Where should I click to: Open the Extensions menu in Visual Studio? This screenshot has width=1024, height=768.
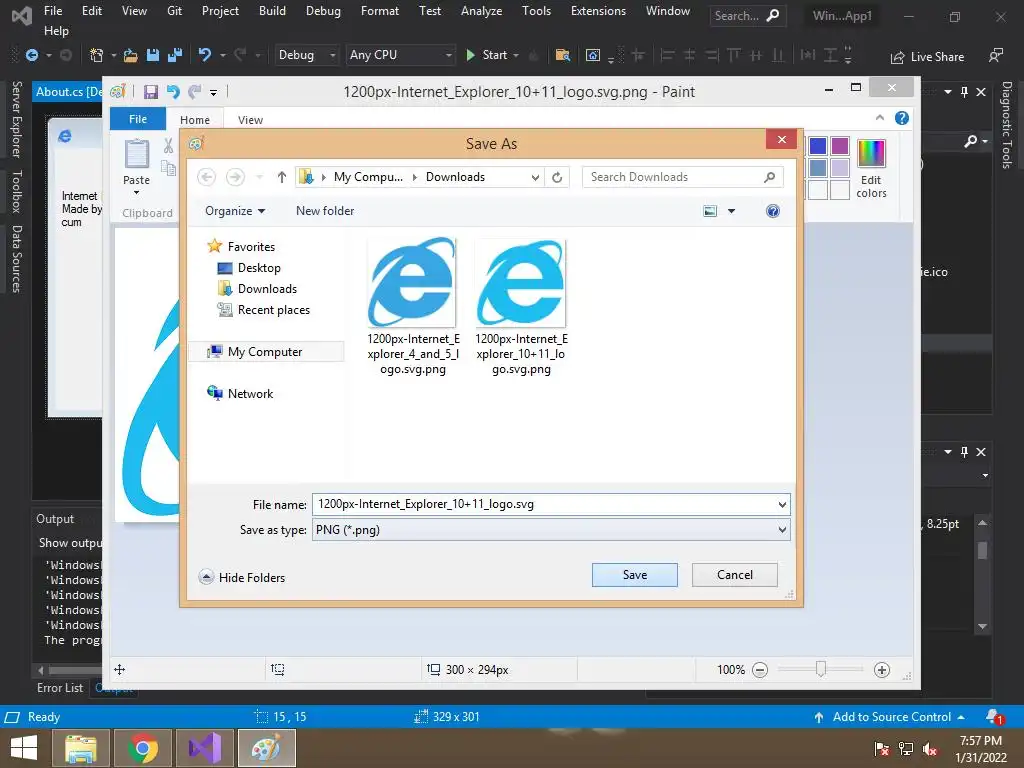point(598,11)
